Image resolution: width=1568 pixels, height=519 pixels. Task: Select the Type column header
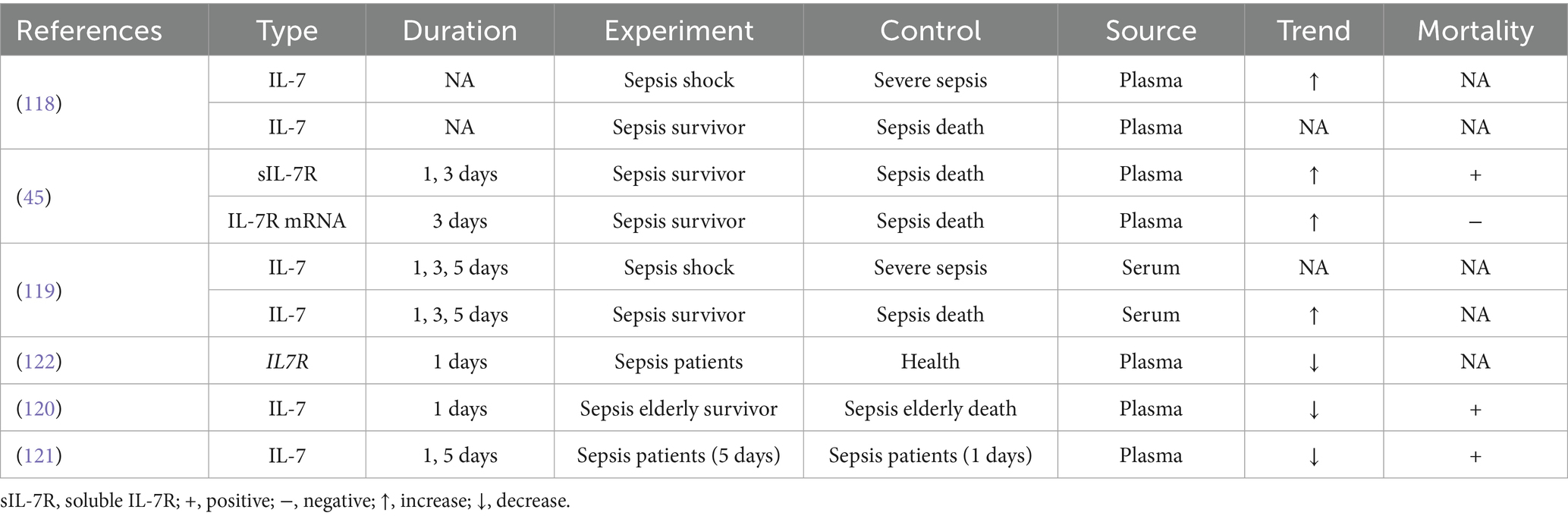[x=287, y=30]
